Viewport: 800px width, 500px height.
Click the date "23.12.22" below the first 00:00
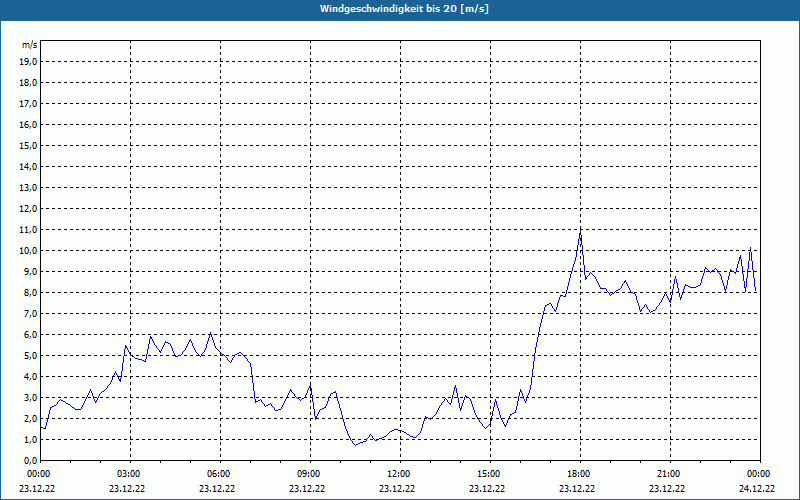[x=37, y=488]
